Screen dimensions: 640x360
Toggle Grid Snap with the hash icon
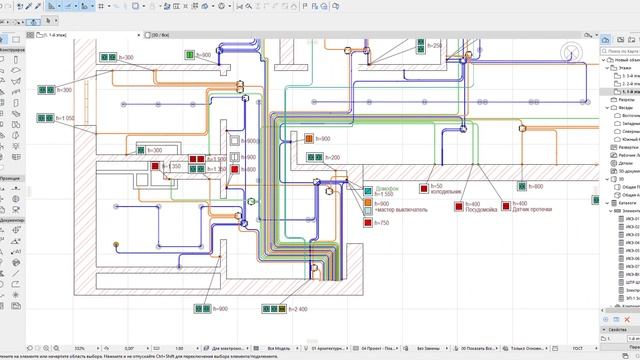101,6
